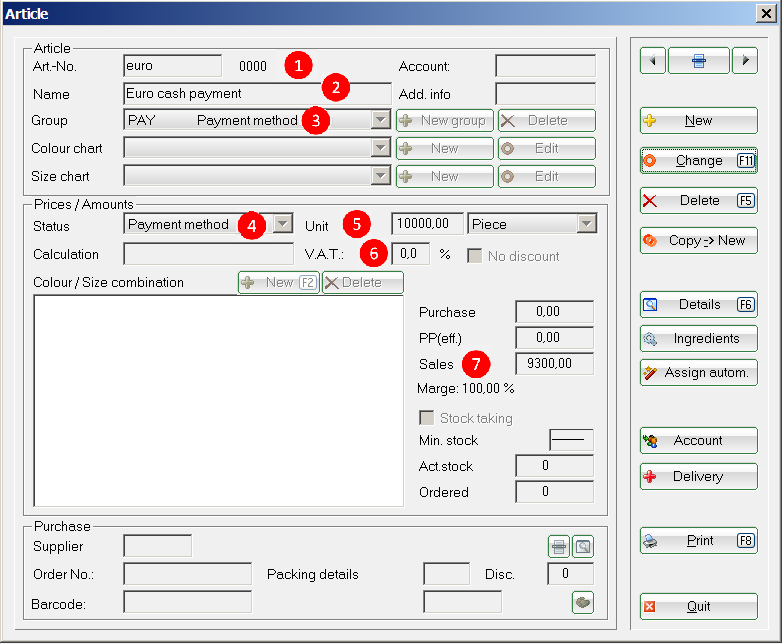The height and width of the screenshot is (644, 782).
Task: Click the scanner icon between the navigation arrows
Action: point(698,61)
